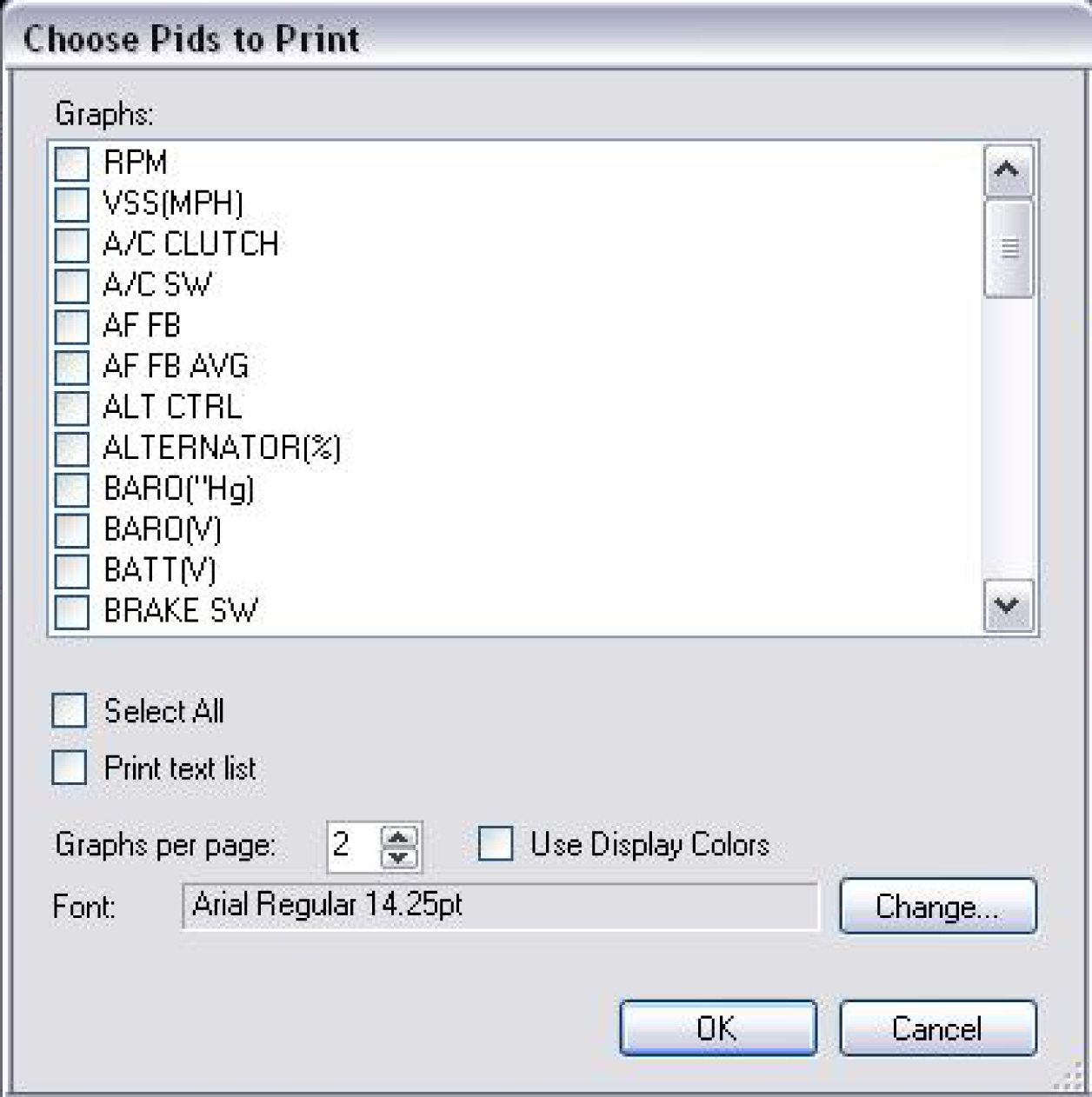Check the BARO("Hg) checkbox
The height and width of the screenshot is (1097, 1092).
click(72, 490)
